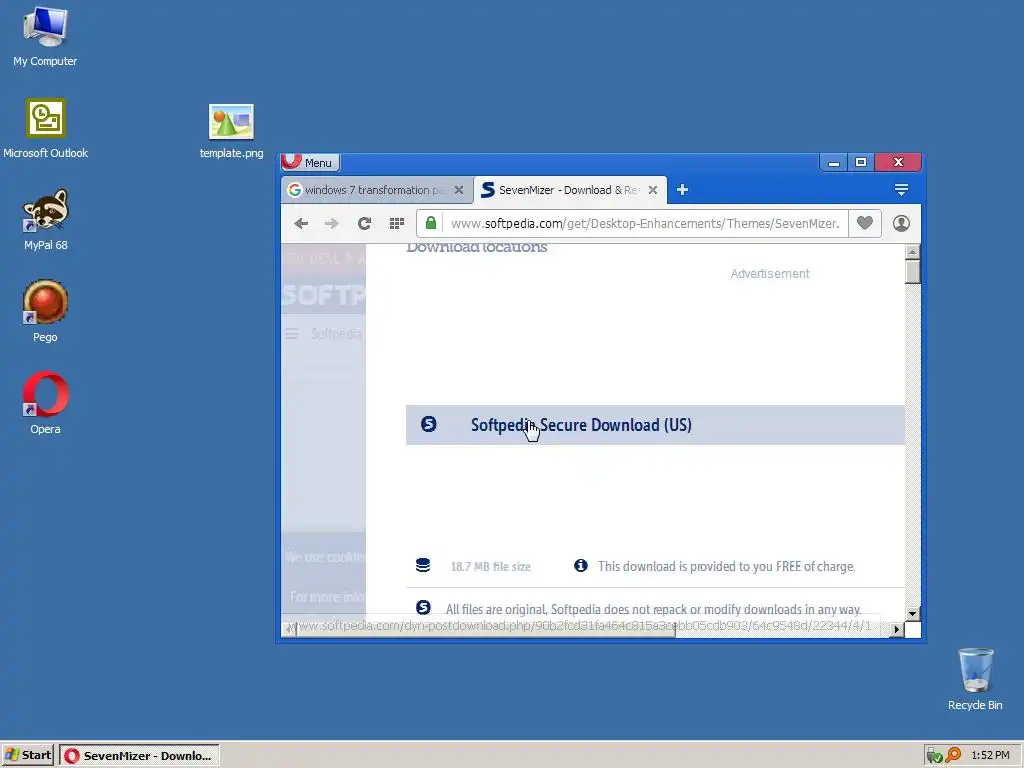Click the vertical scrollbar up arrow
The height and width of the screenshot is (768, 1024).
pyautogui.click(x=912, y=251)
